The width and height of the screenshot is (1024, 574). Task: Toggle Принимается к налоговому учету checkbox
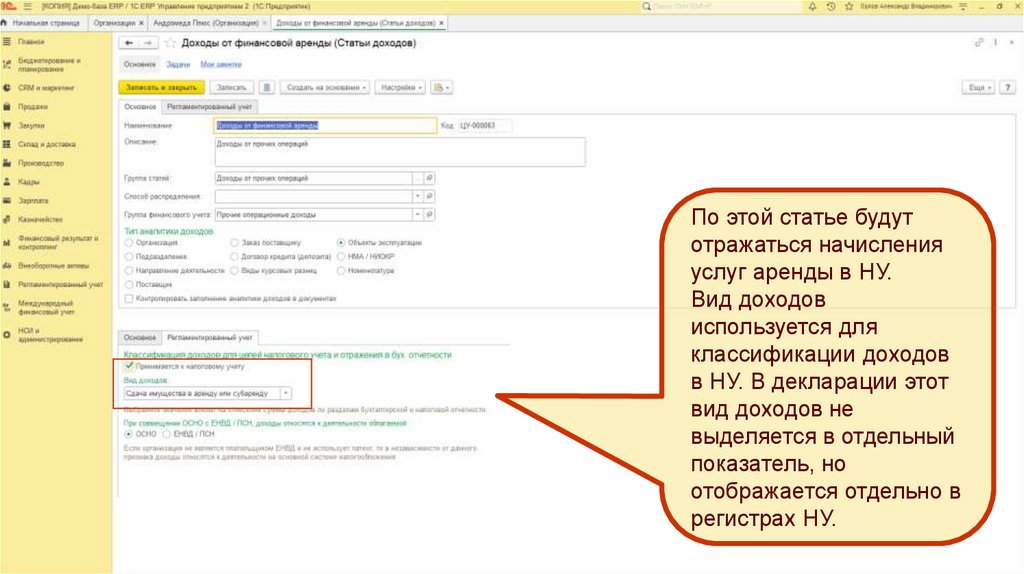[129, 366]
